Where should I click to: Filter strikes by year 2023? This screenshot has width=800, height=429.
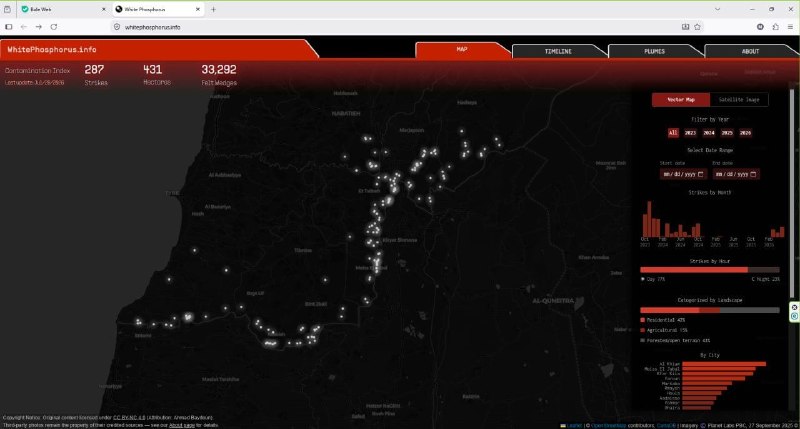690,133
